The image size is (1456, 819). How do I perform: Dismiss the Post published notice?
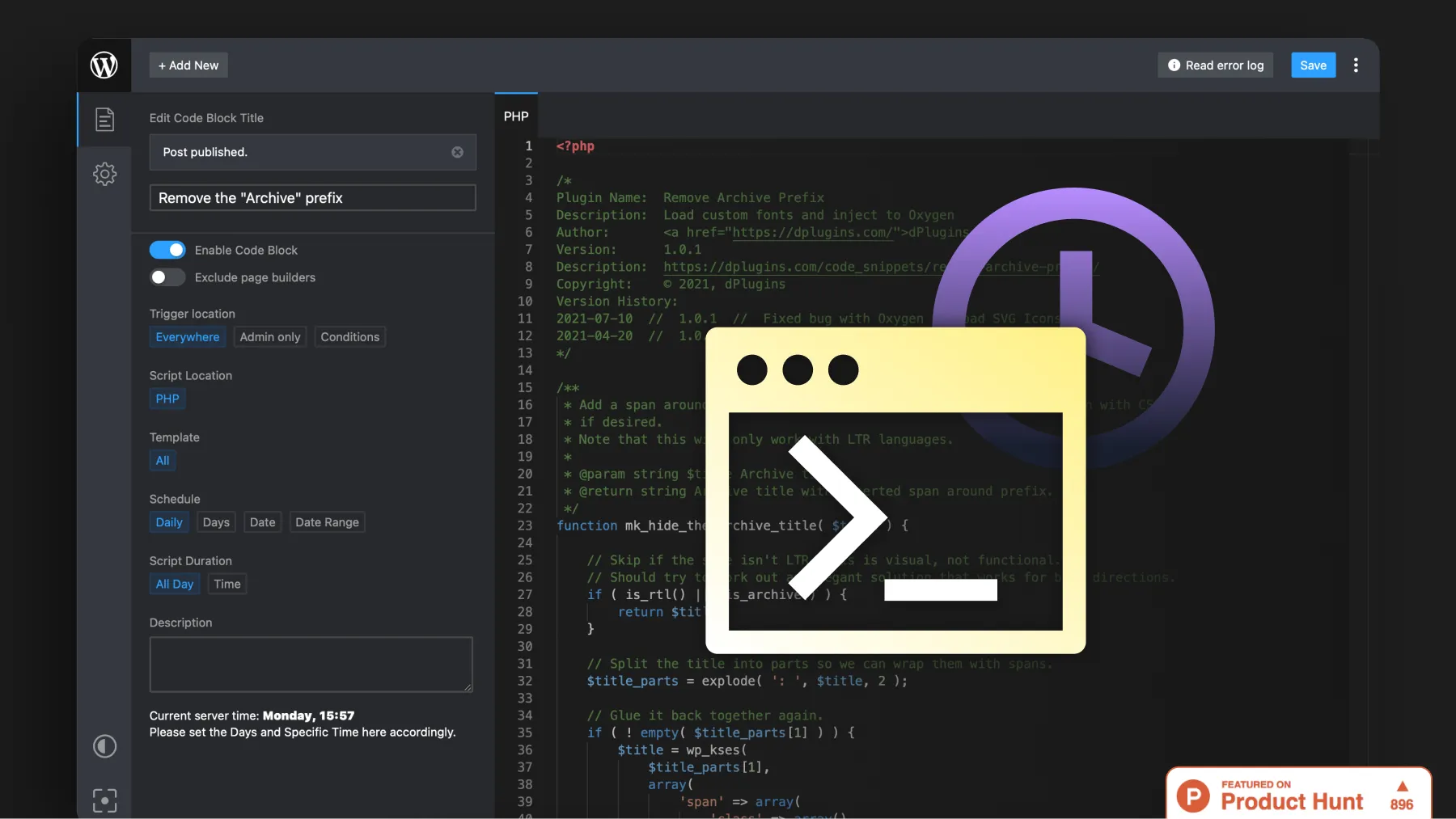[457, 152]
